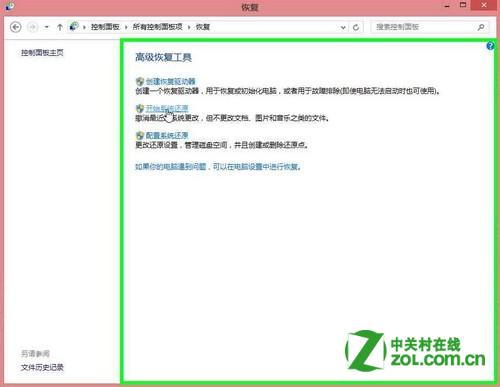This screenshot has width=500, height=387.
Task: Go back using the Back arrow button
Action: point(16,27)
